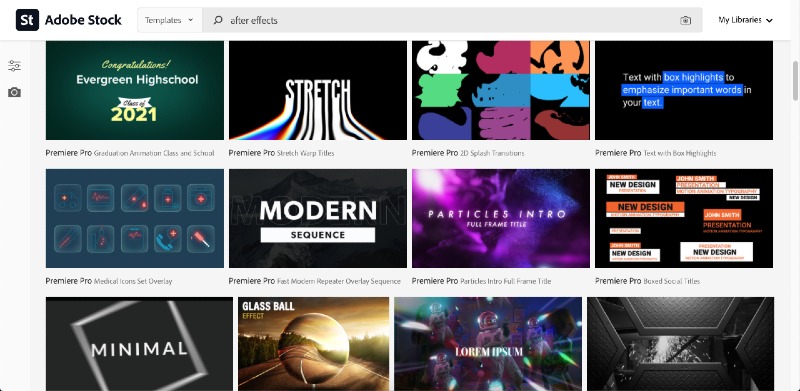
Task: Select the Particles Intro purple thumbnail
Action: coord(501,218)
